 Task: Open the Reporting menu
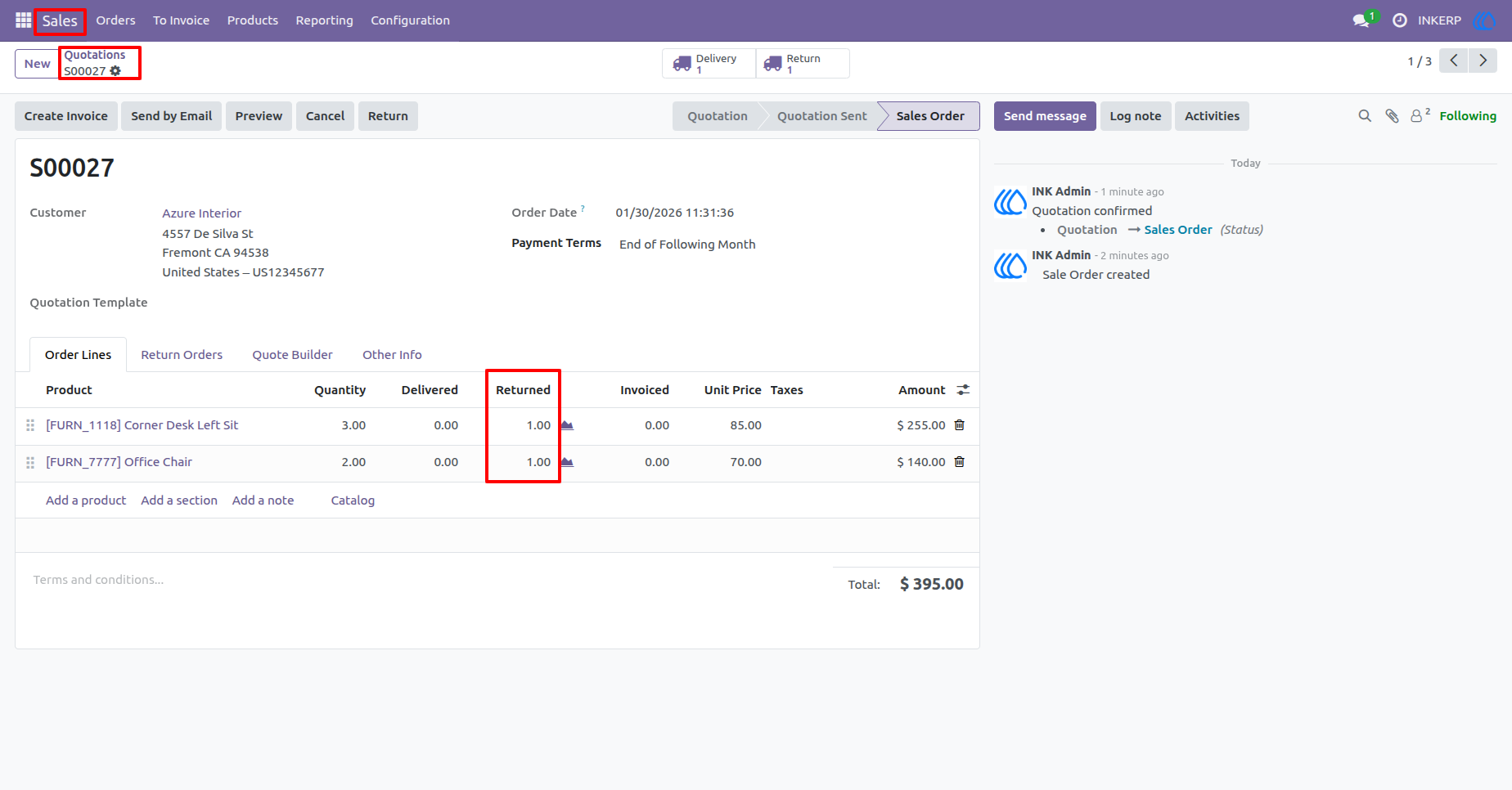pyautogui.click(x=324, y=20)
